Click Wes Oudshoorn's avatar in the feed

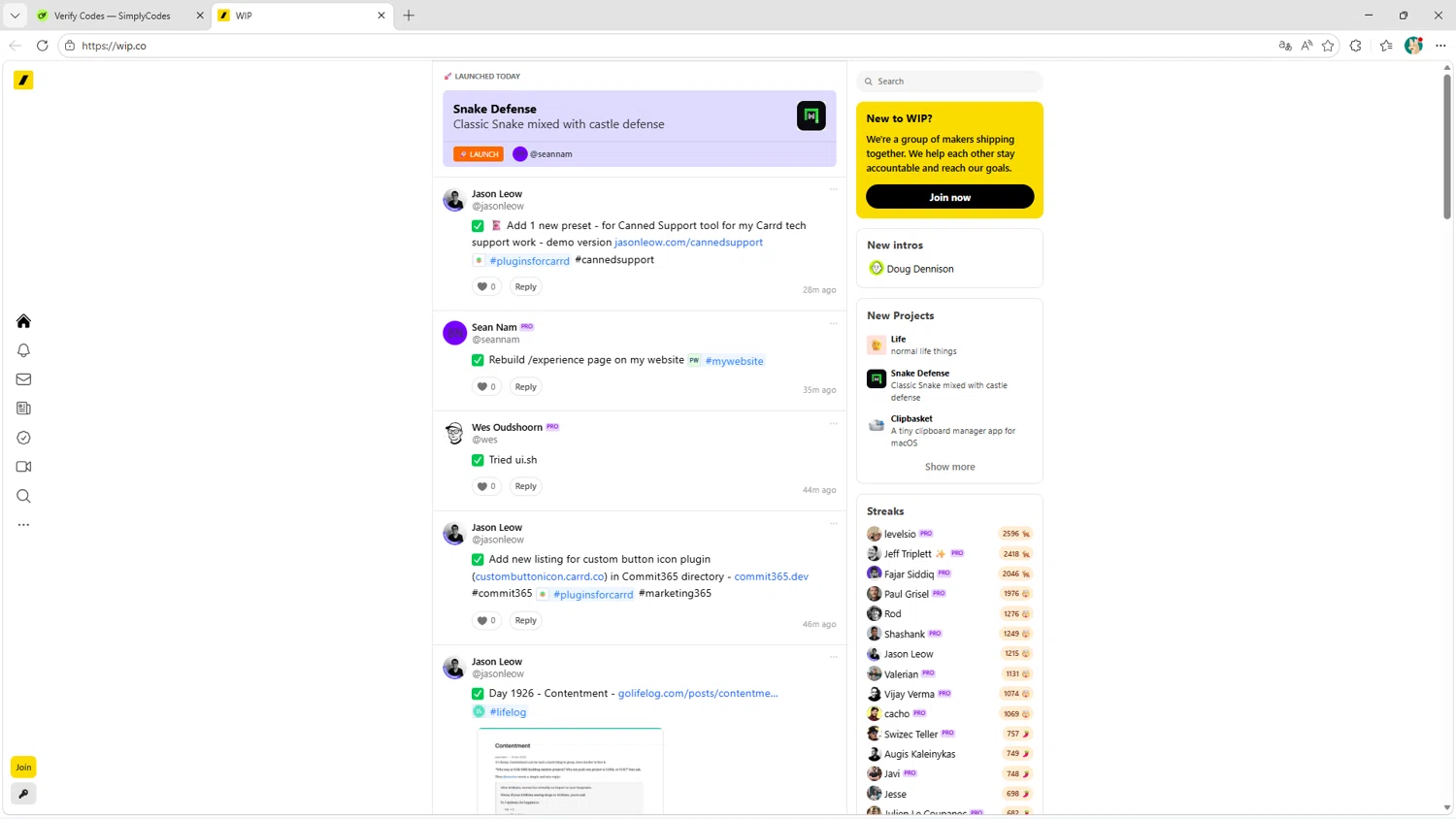[454, 433]
